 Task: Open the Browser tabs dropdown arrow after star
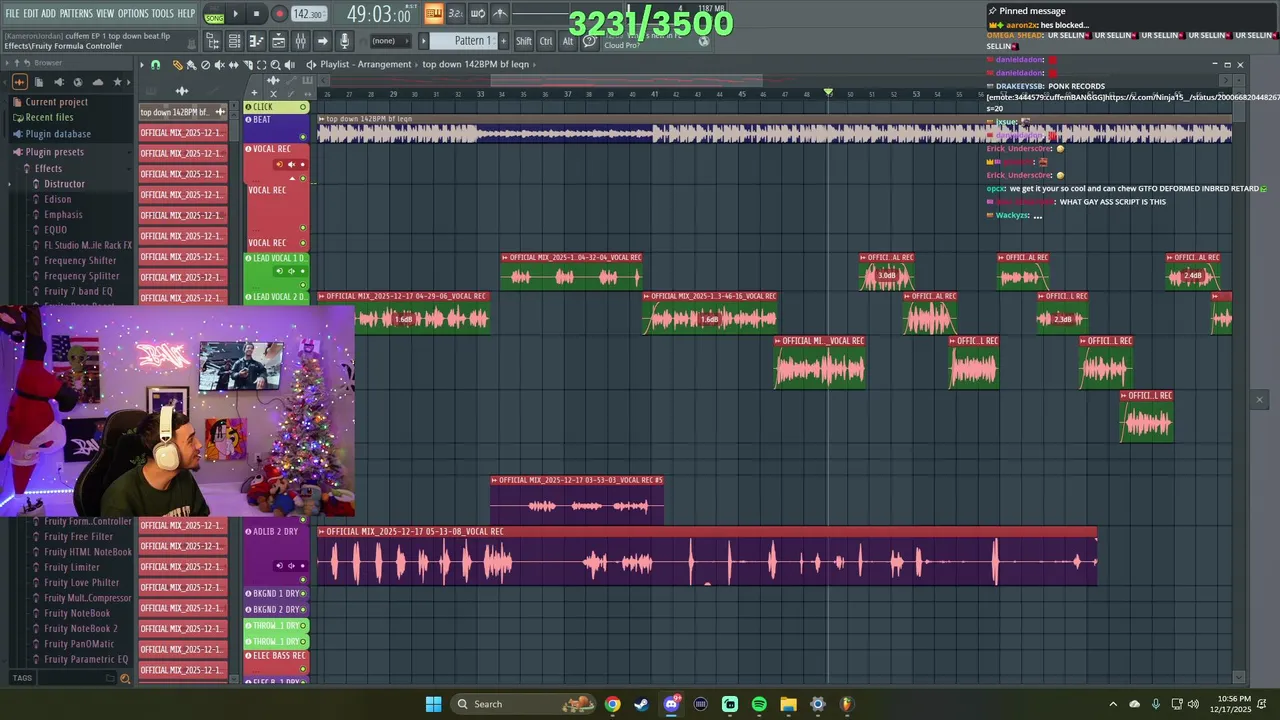(129, 82)
